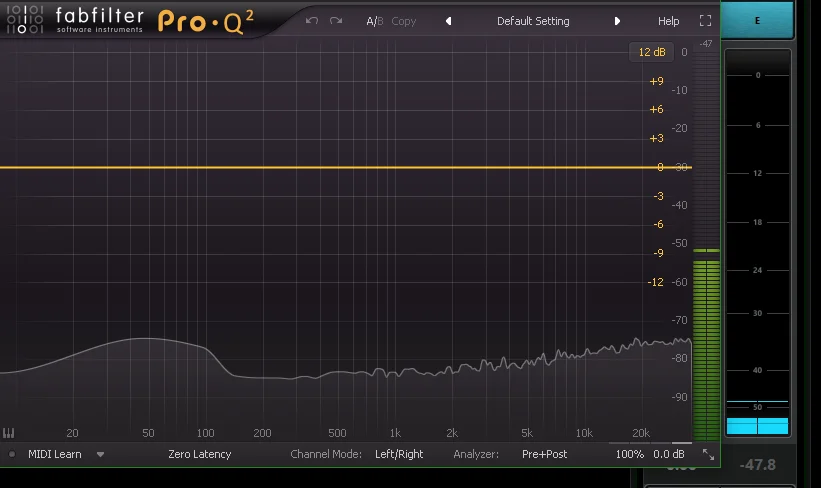Select the blue E tab at top right
The image size is (821, 488).
[757, 20]
